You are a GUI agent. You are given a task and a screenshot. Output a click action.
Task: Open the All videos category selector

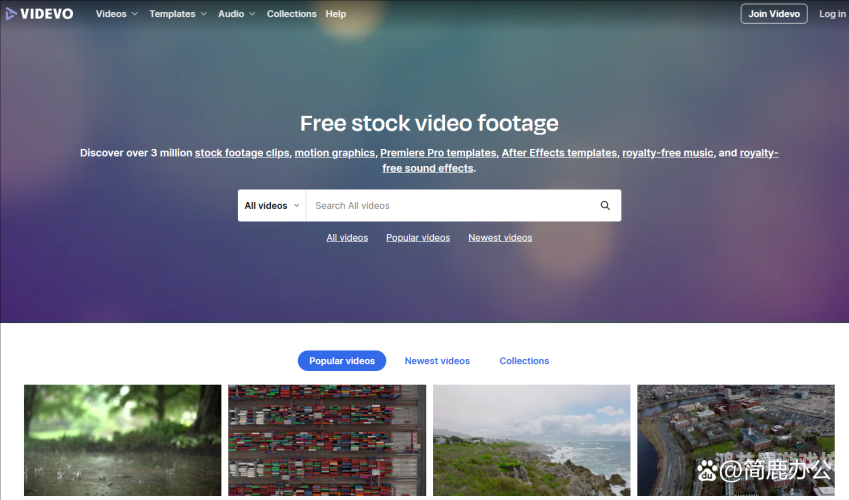coord(272,206)
